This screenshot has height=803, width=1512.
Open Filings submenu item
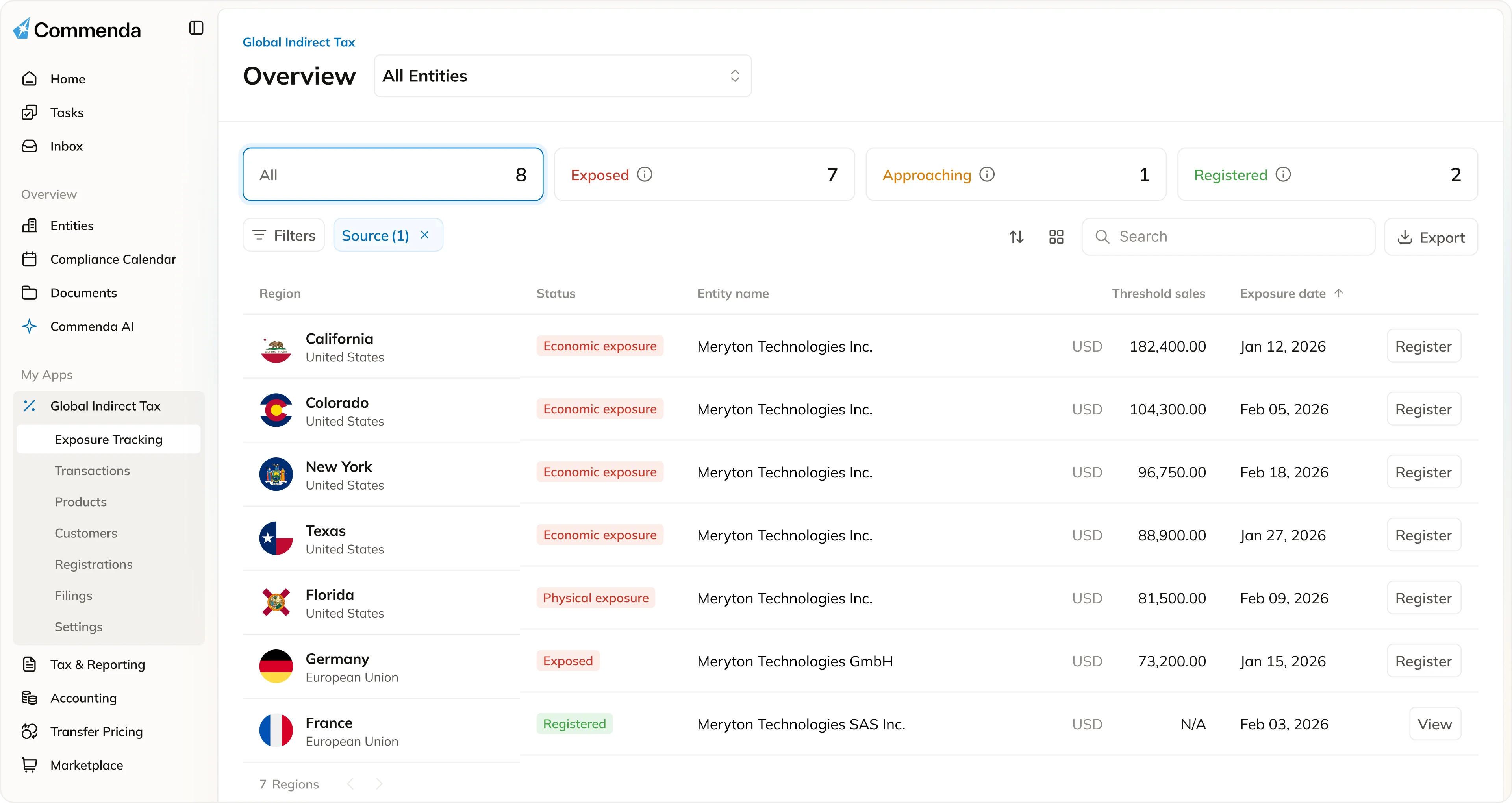click(x=73, y=595)
